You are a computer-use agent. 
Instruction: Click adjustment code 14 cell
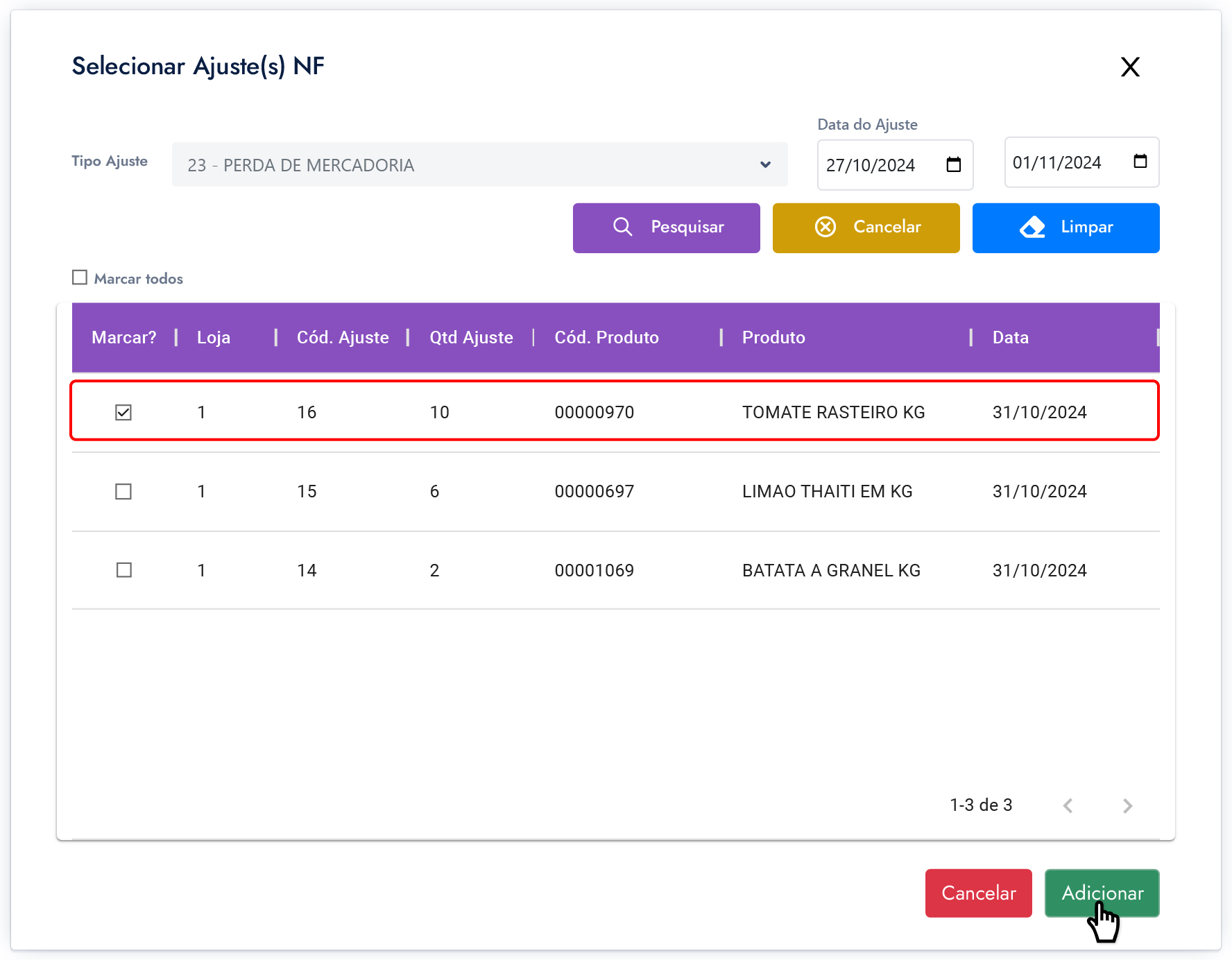[x=307, y=570]
